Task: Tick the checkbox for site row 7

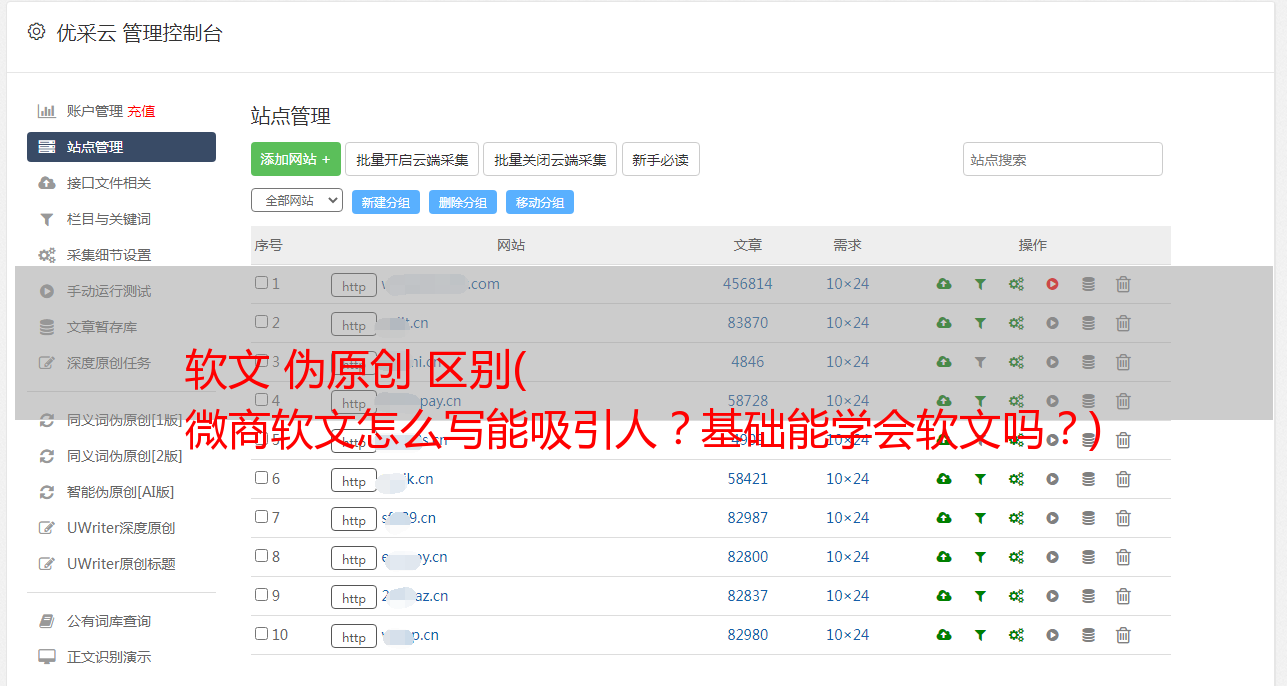Action: coord(261,517)
